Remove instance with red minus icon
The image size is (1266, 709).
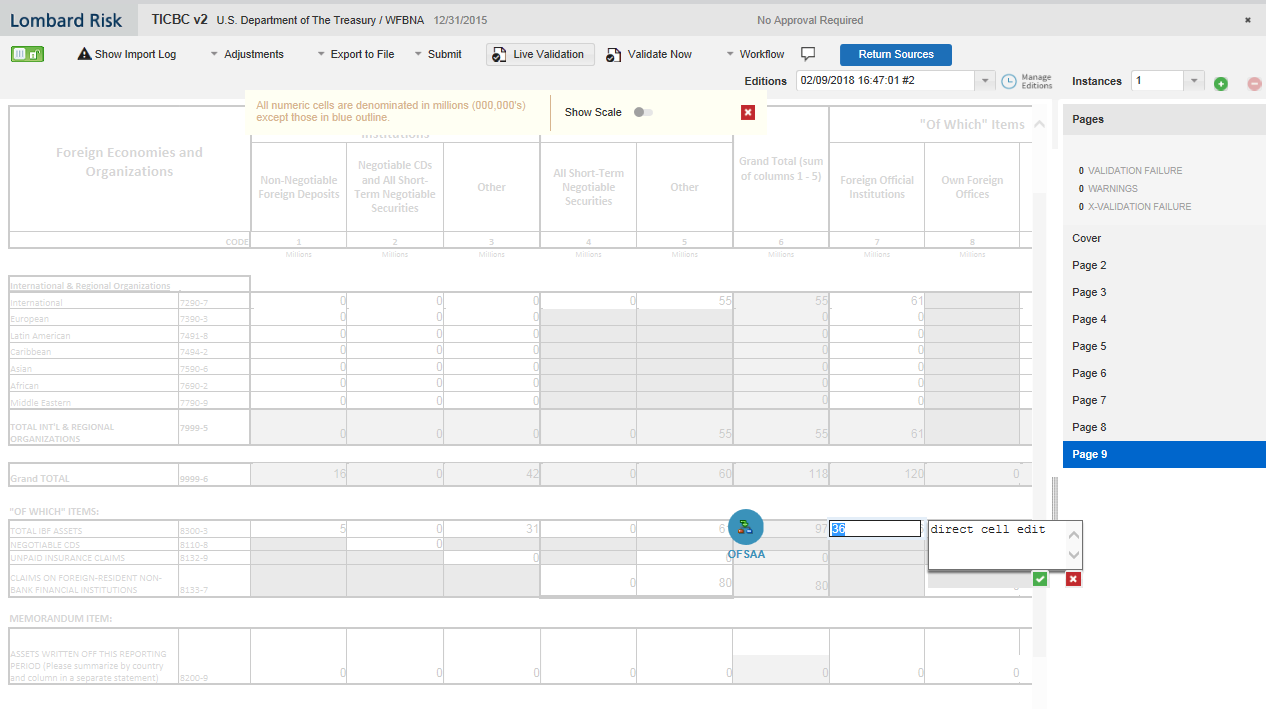(1255, 83)
